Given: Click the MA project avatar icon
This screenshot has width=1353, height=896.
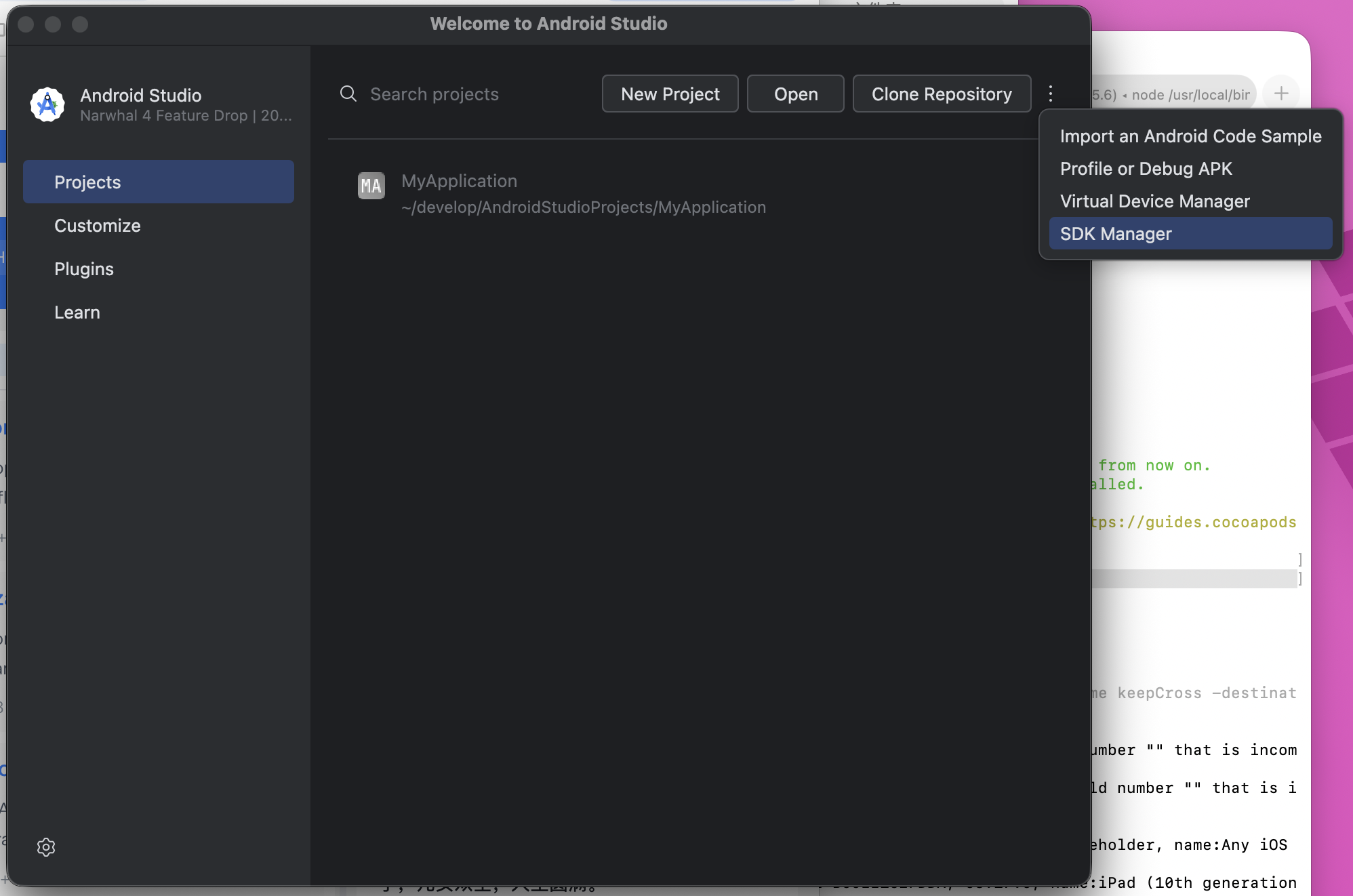Looking at the screenshot, I should click(371, 186).
